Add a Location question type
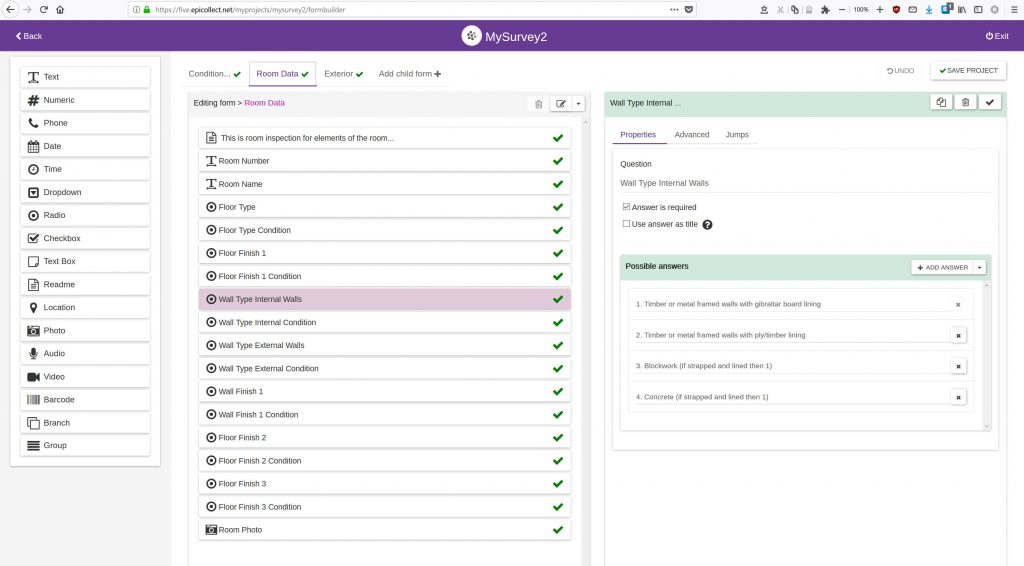The width and height of the screenshot is (1024, 566). pos(85,308)
